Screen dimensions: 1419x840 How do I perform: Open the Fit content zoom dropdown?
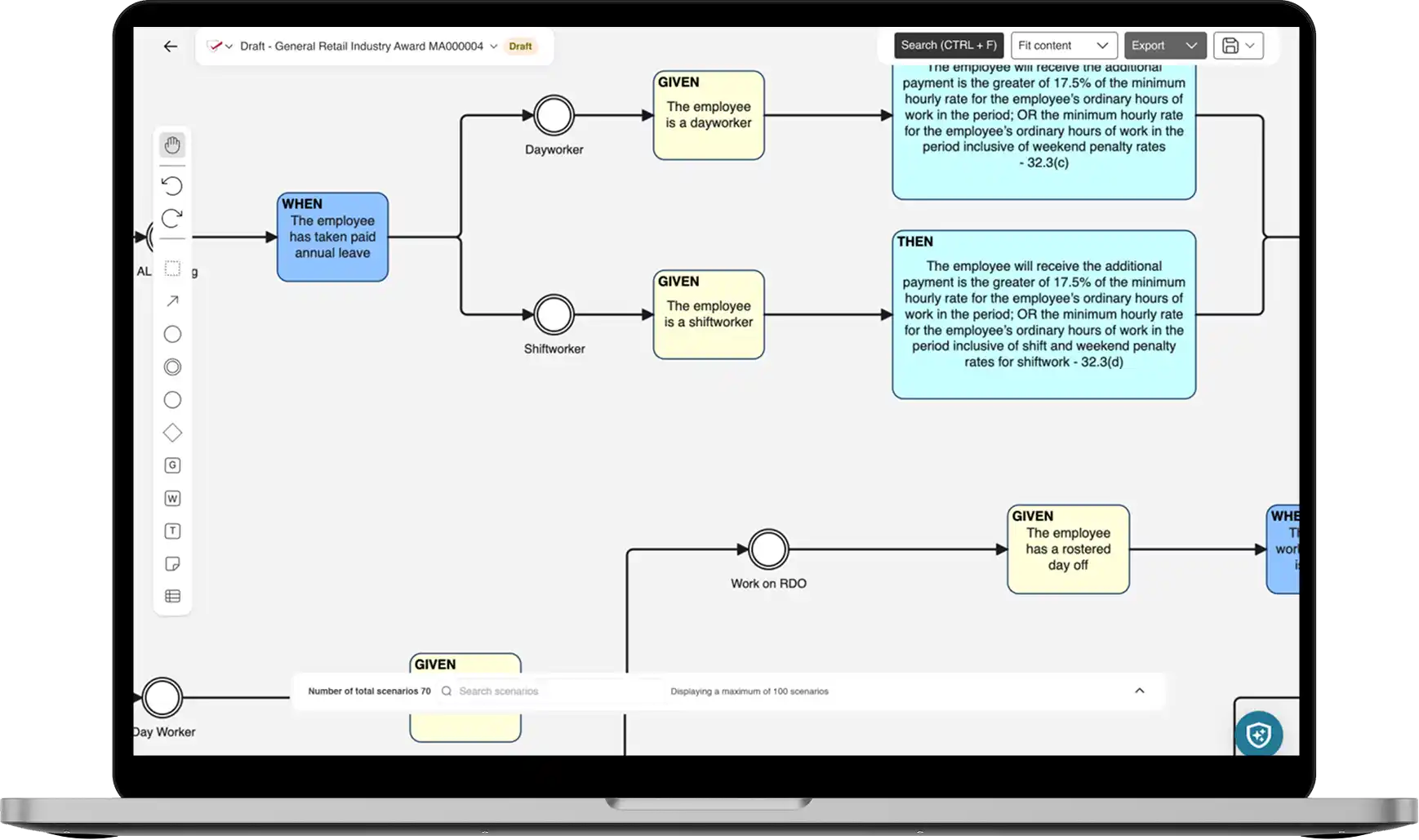click(1064, 45)
